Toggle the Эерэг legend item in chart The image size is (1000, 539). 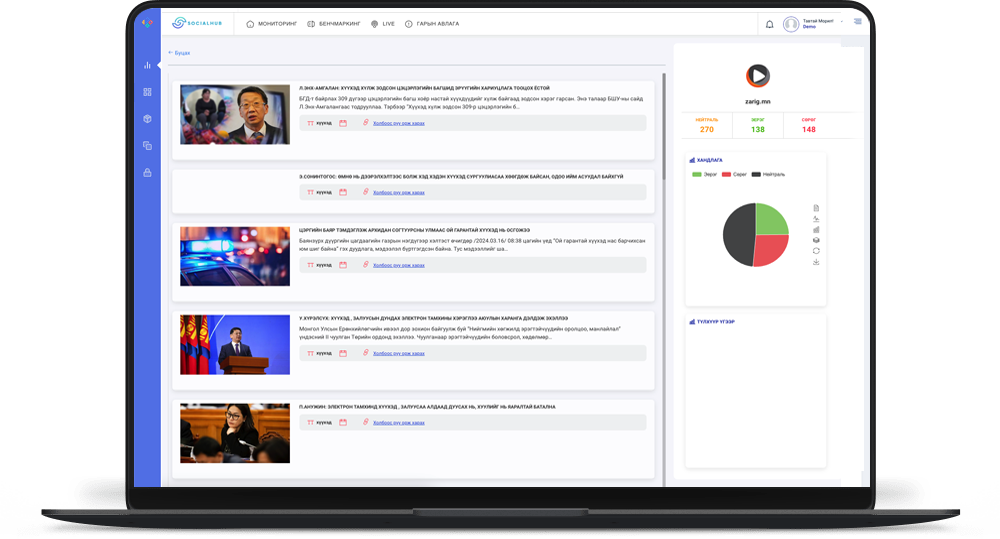(704, 174)
